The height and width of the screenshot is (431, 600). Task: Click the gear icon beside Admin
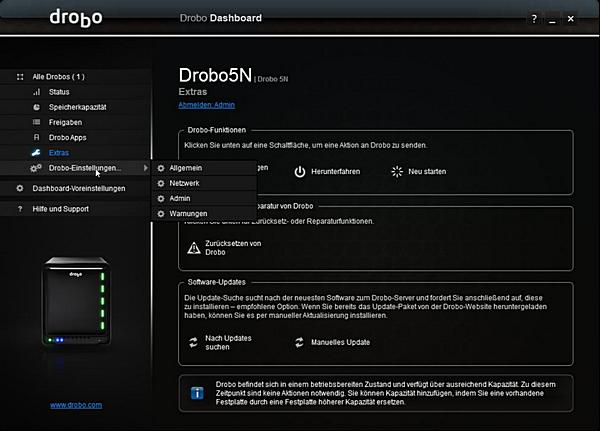tap(161, 199)
